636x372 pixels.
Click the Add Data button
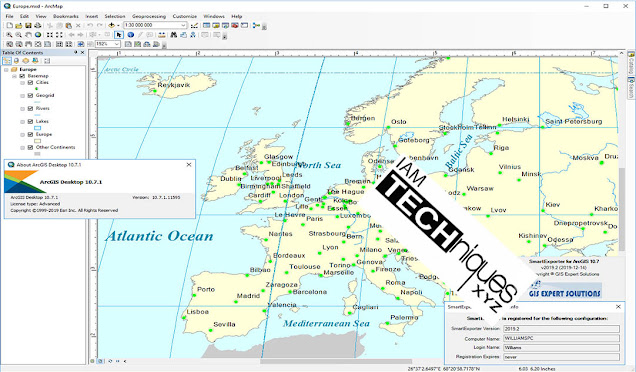click(x=112, y=25)
